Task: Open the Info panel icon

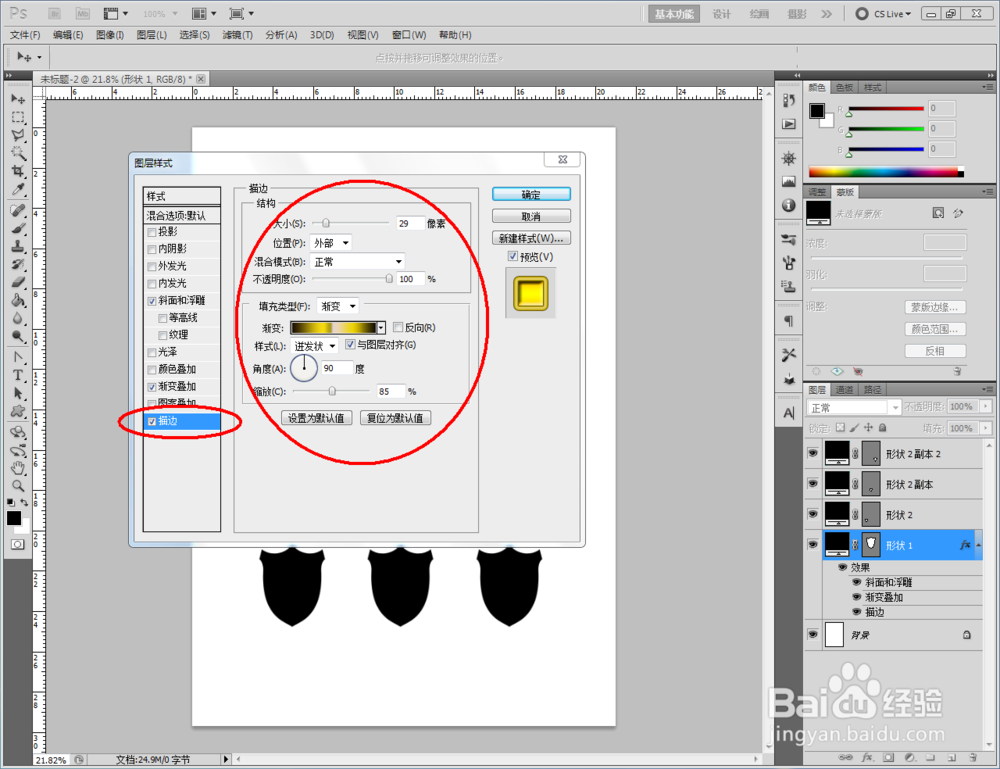Action: coord(789,205)
